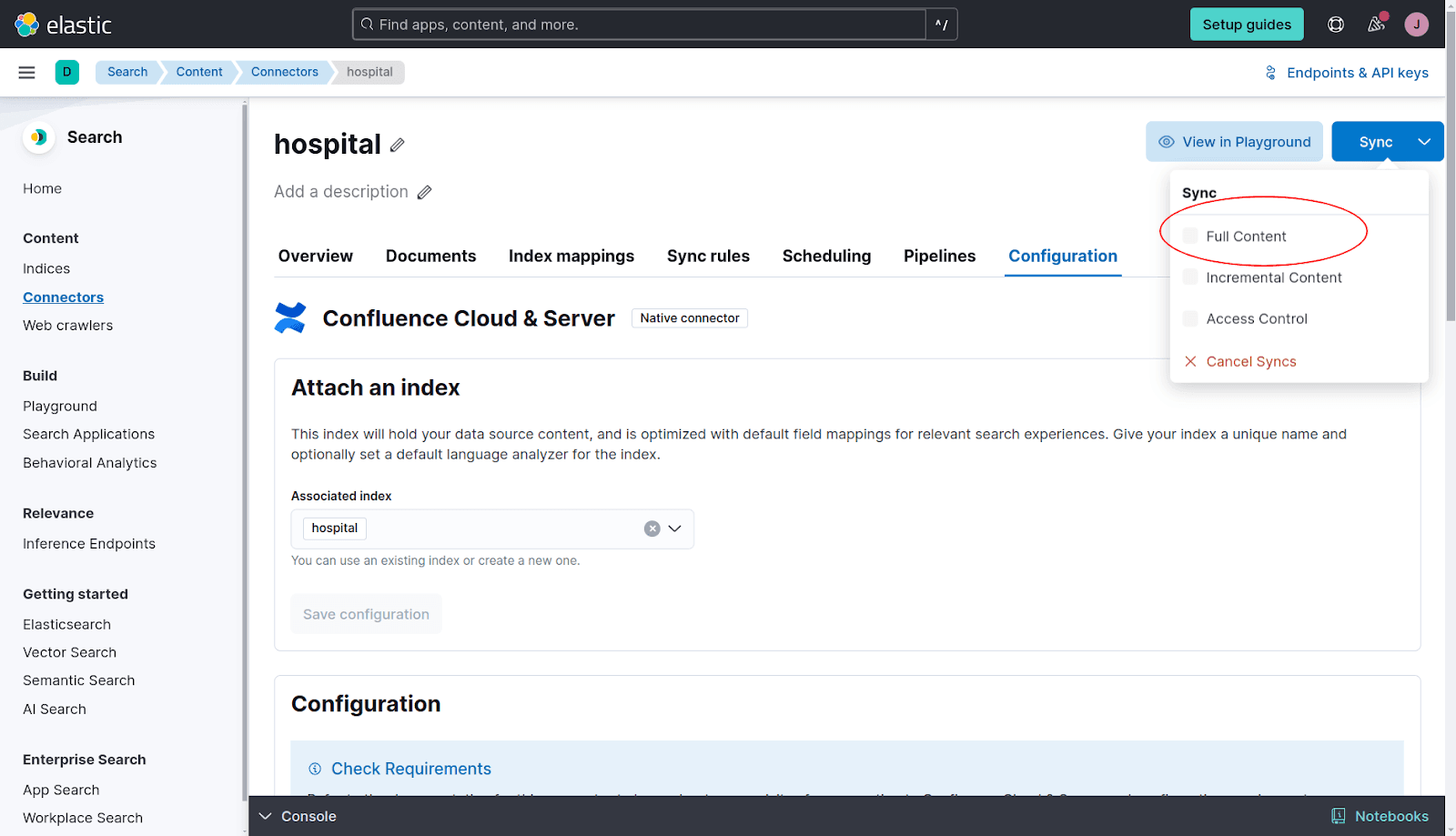Screen dimensions: 1456x836
Task: Open the Setup guides
Action: pyautogui.click(x=1246, y=24)
